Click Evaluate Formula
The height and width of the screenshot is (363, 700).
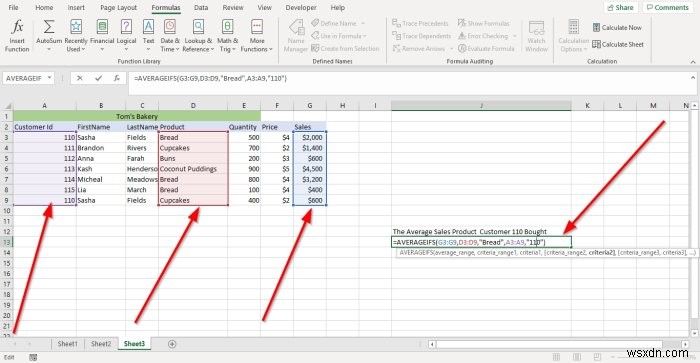(486, 48)
